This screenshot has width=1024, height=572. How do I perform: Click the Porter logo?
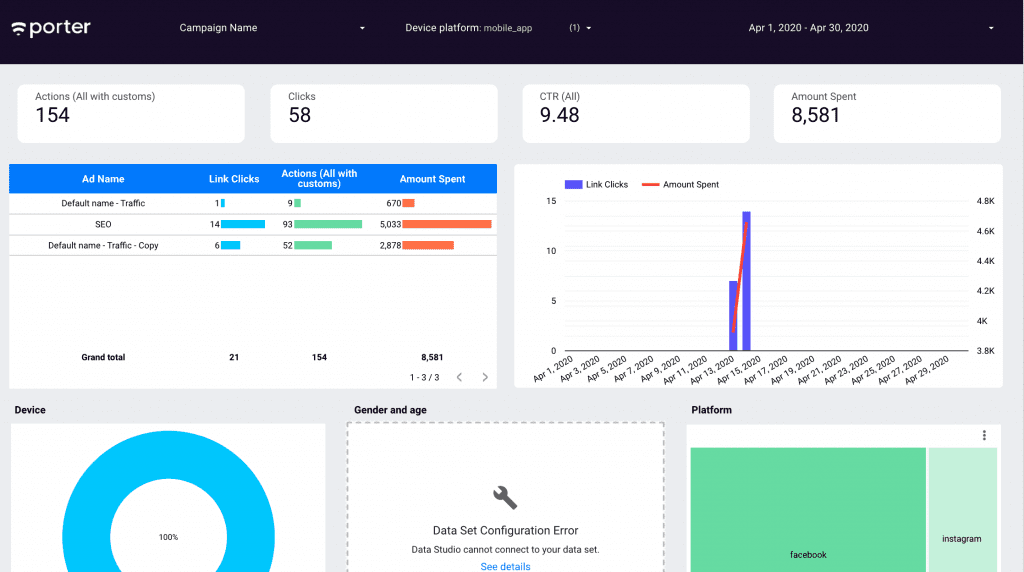pyautogui.click(x=51, y=28)
